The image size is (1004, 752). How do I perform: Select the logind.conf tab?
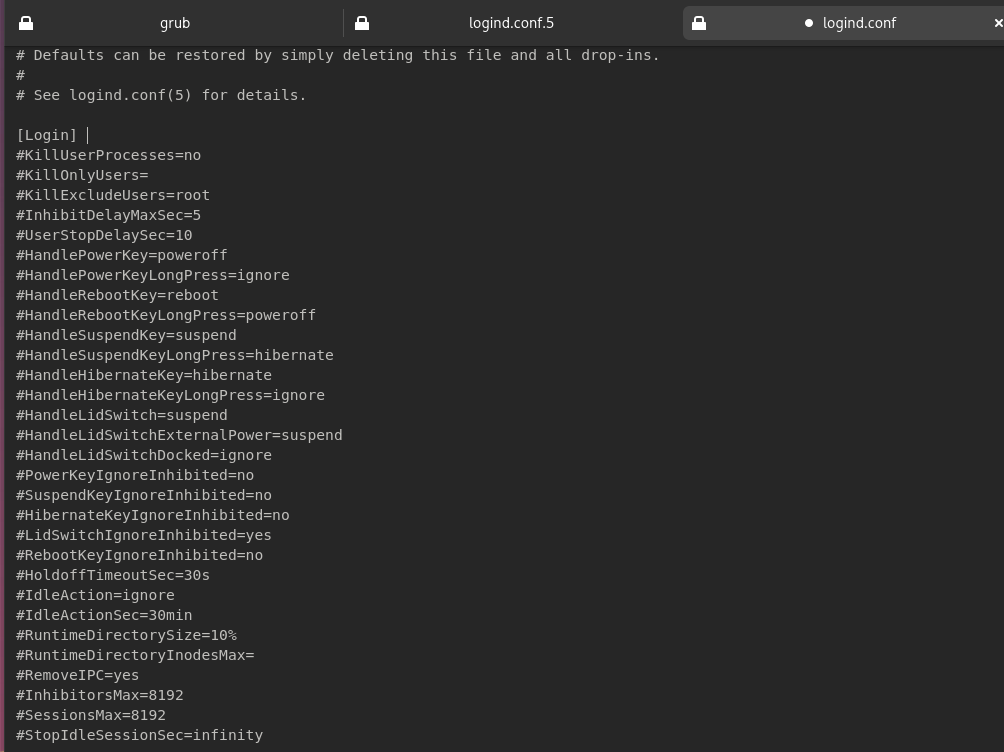(x=858, y=23)
